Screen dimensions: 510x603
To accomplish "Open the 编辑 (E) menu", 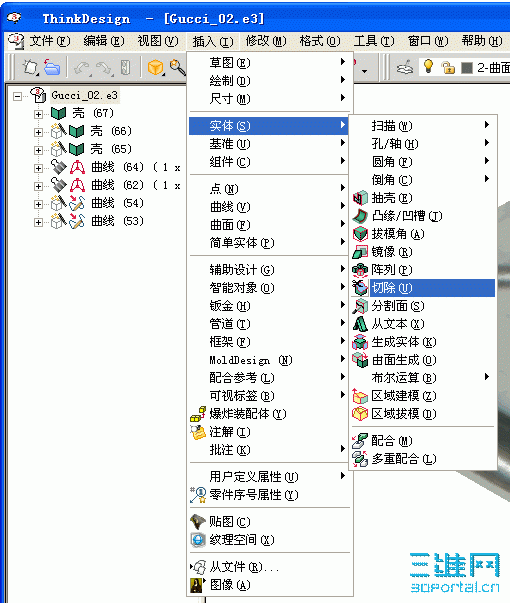I will tap(104, 40).
